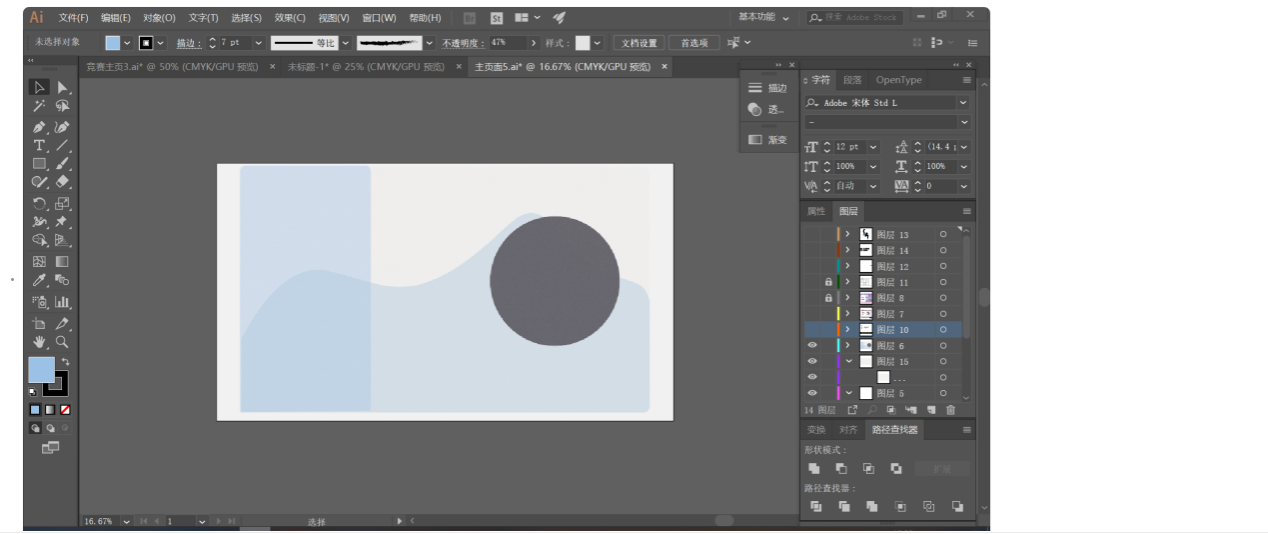Click the Rotate tool
The height and width of the screenshot is (534, 1268).
[x=39, y=203]
